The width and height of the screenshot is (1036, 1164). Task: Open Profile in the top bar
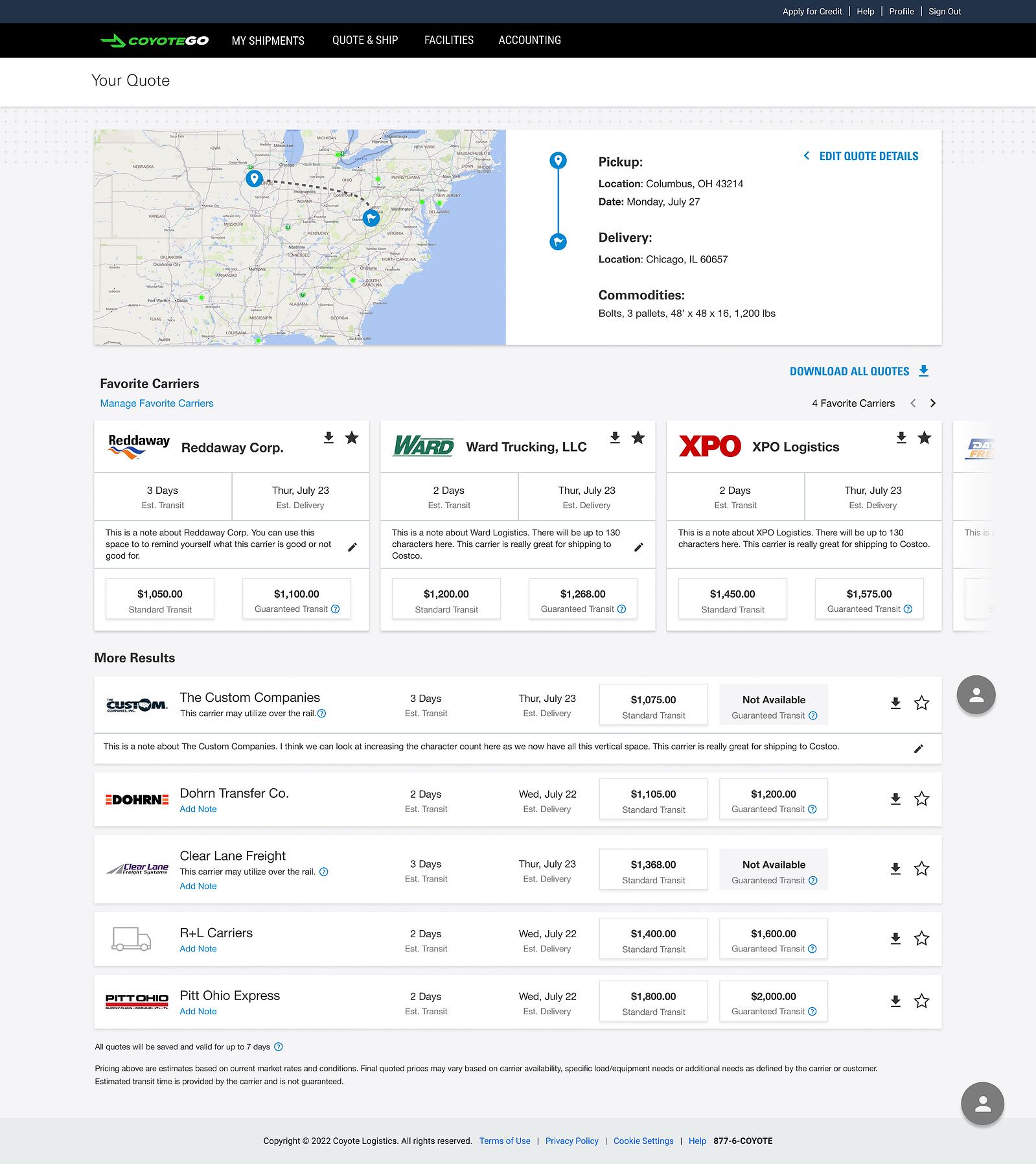(x=902, y=12)
